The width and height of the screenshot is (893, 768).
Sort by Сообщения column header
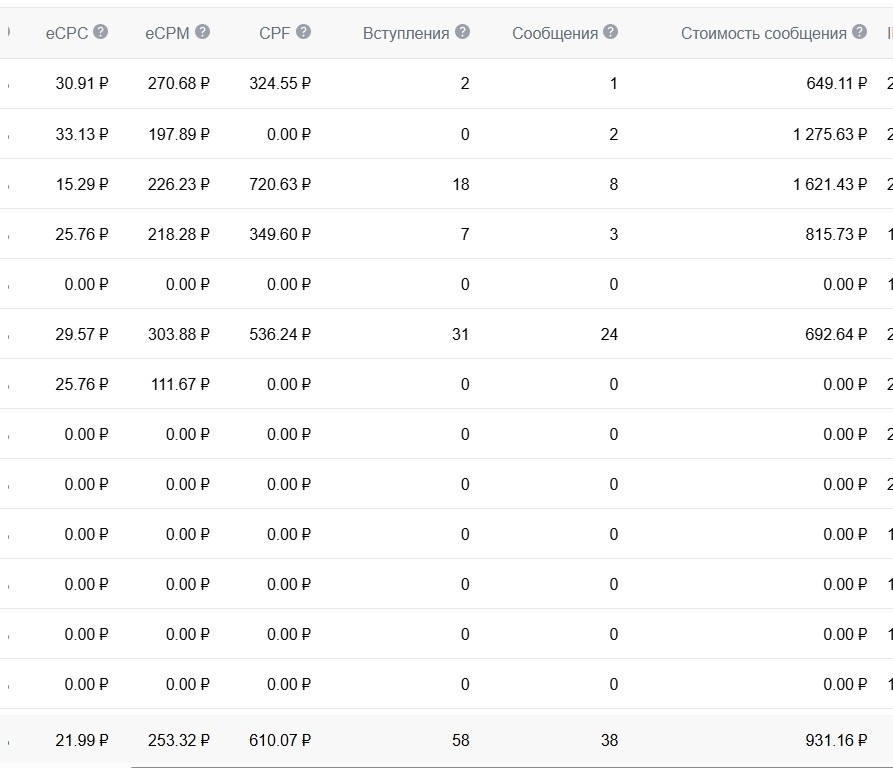[555, 34]
